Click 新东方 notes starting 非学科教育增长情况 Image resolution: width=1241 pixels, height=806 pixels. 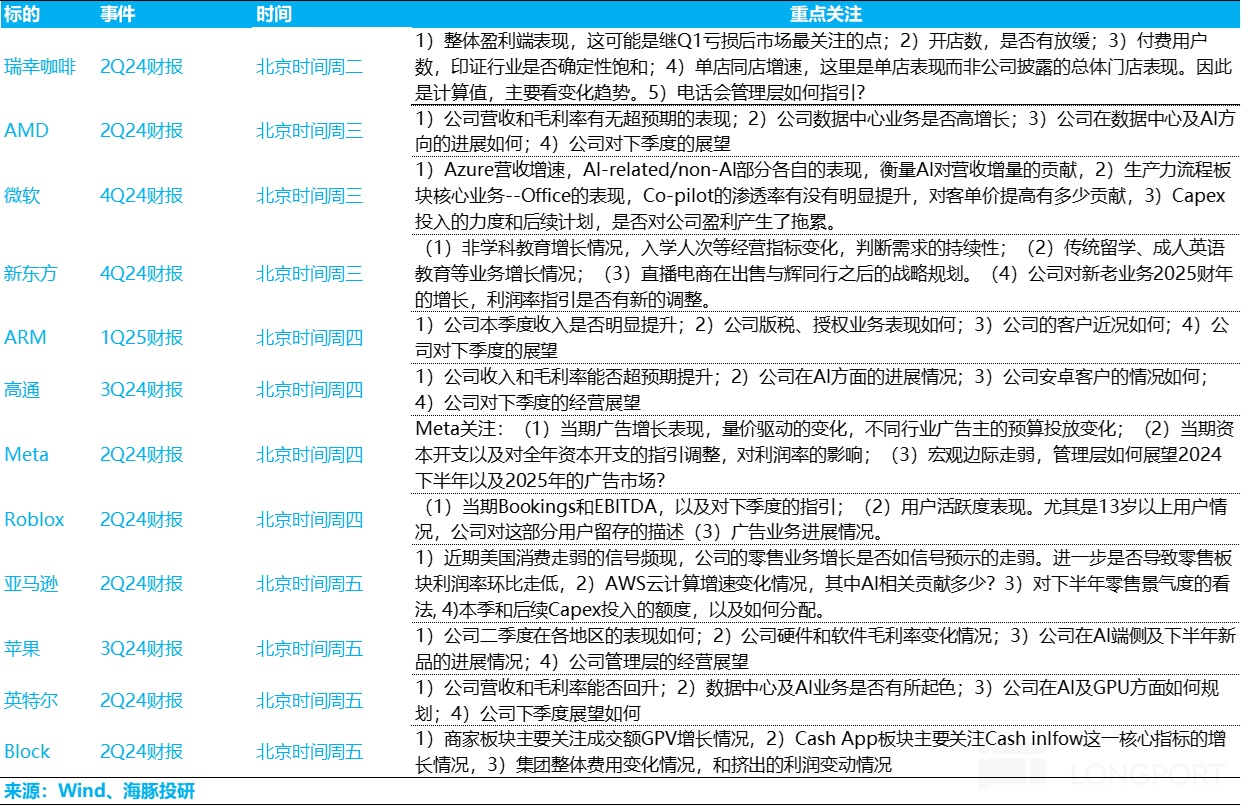tap(825, 273)
